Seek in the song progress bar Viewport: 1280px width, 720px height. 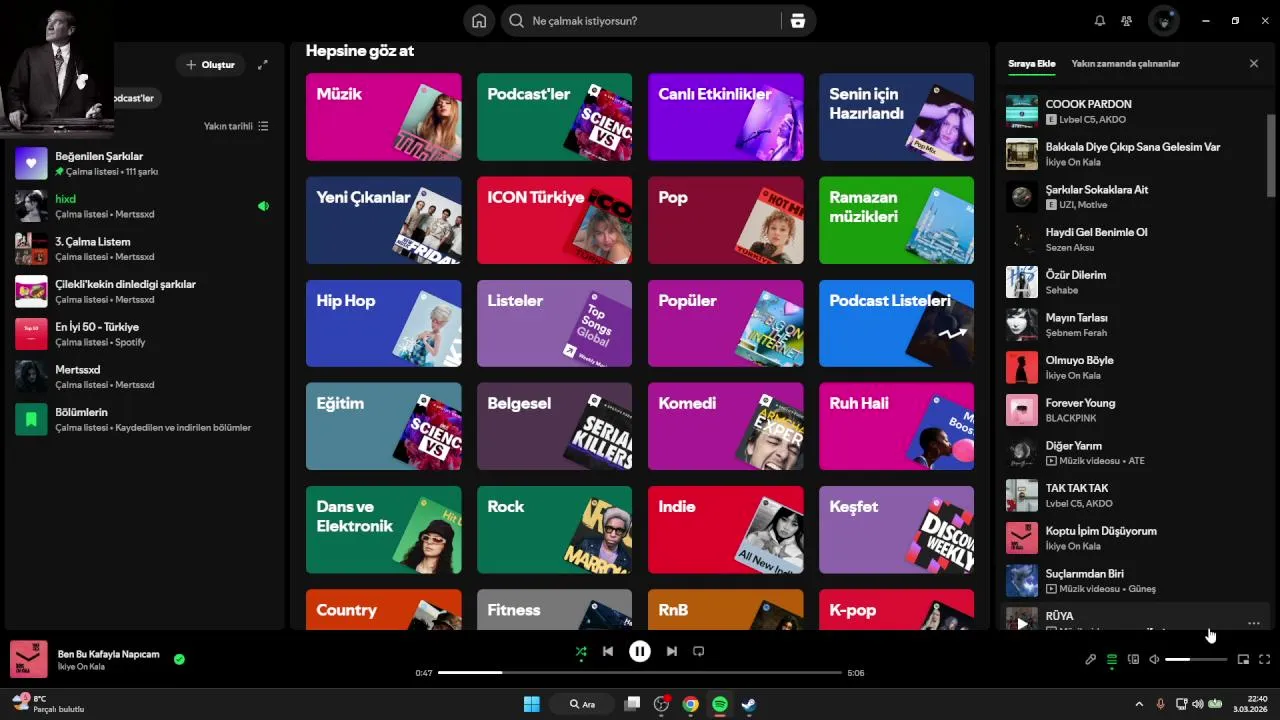point(640,673)
